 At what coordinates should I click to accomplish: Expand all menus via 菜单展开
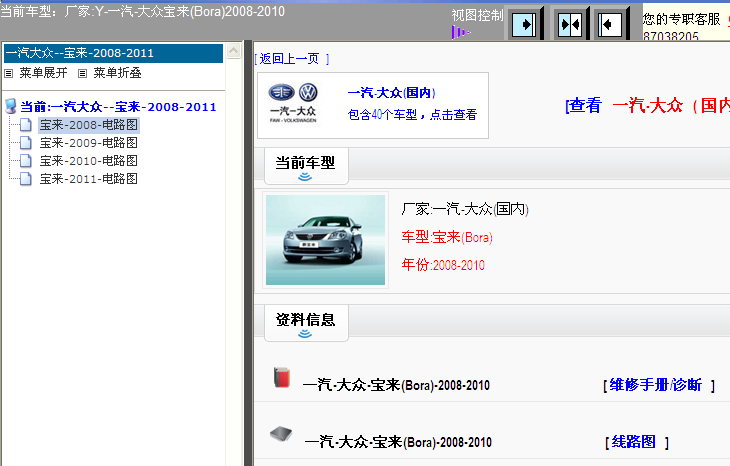pyautogui.click(x=43, y=73)
